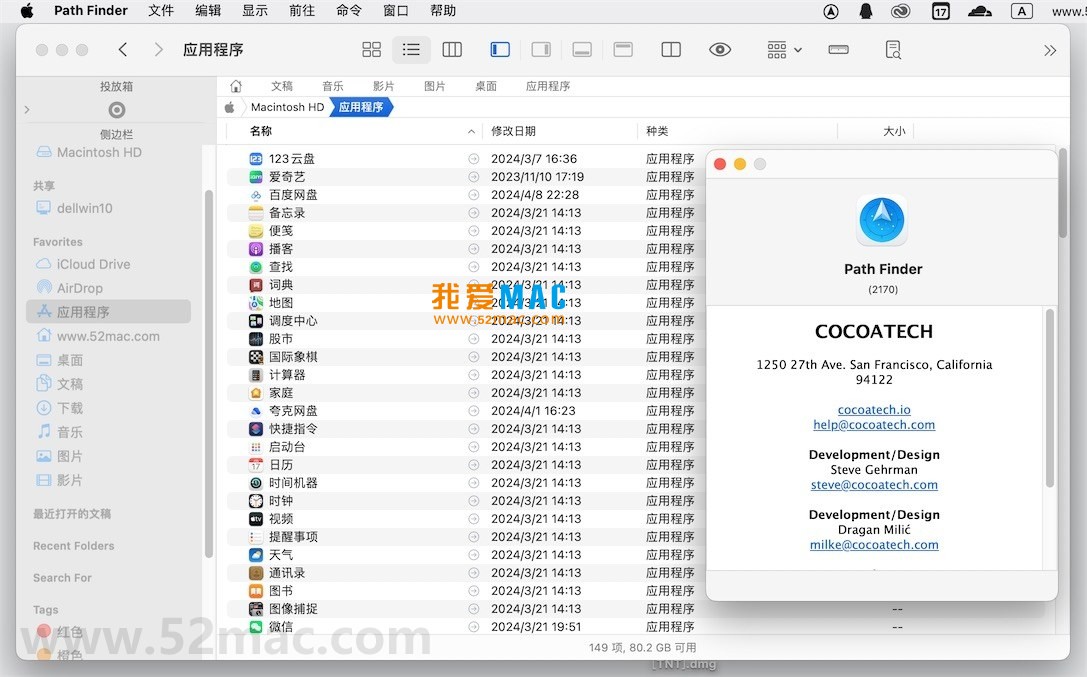Click the ruler-shaped path bar toolbar icon
Viewport: 1087px width, 677px height.
pyautogui.click(x=838, y=49)
